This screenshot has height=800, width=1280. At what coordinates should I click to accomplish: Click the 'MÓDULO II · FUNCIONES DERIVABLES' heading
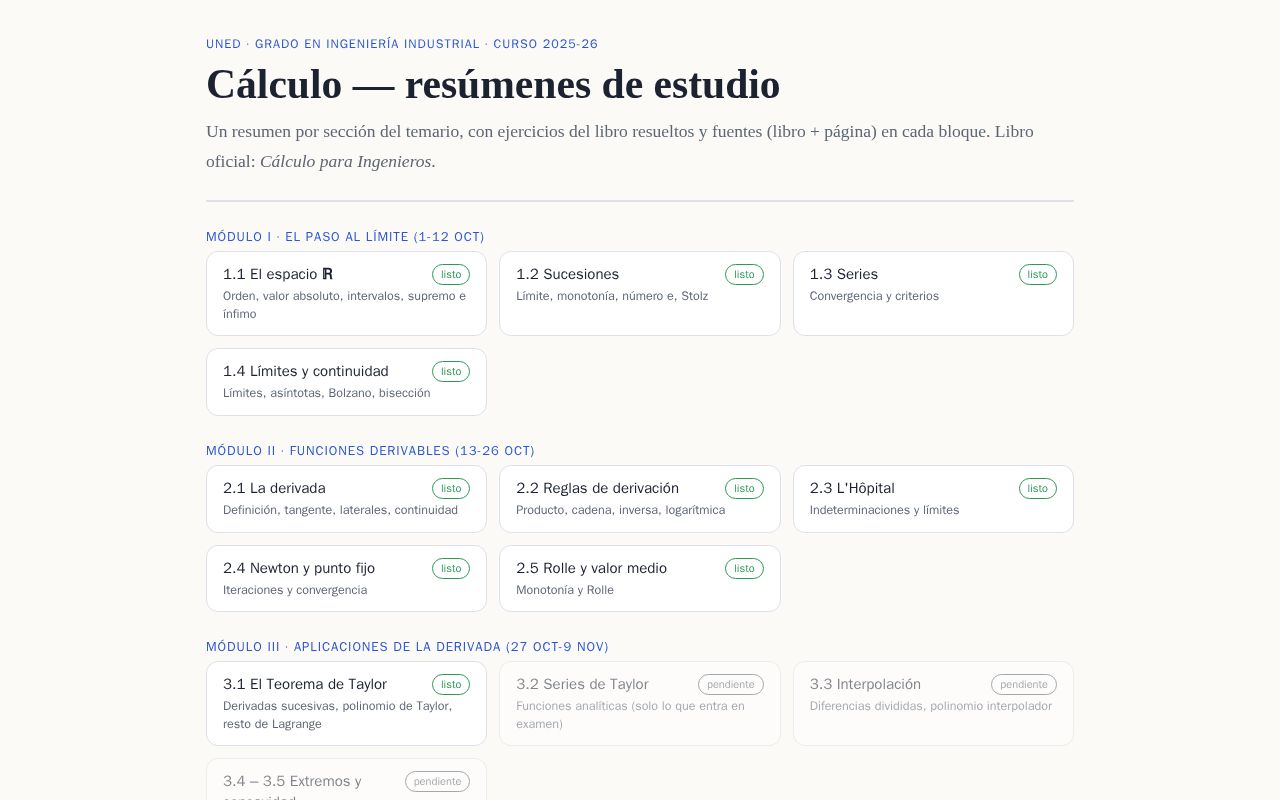(x=370, y=451)
